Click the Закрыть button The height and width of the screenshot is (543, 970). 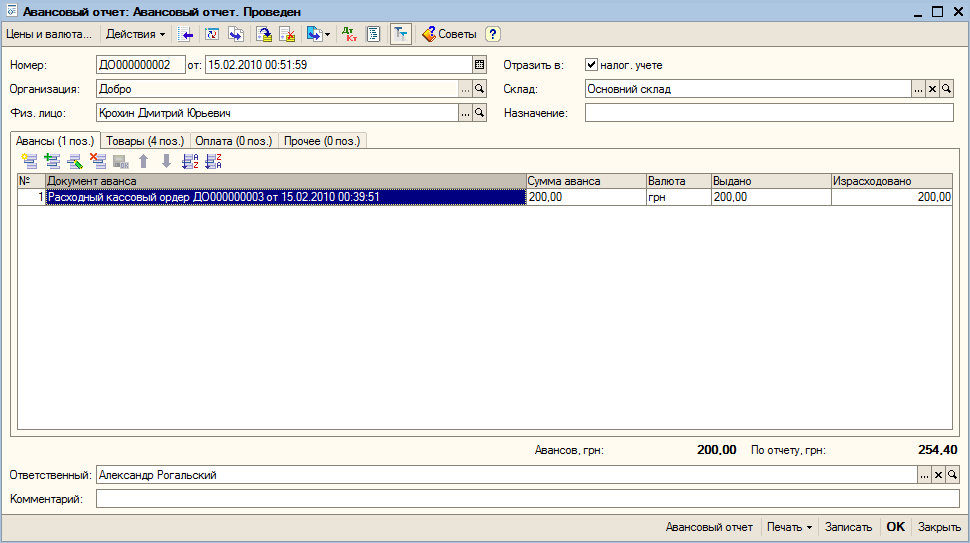939,527
